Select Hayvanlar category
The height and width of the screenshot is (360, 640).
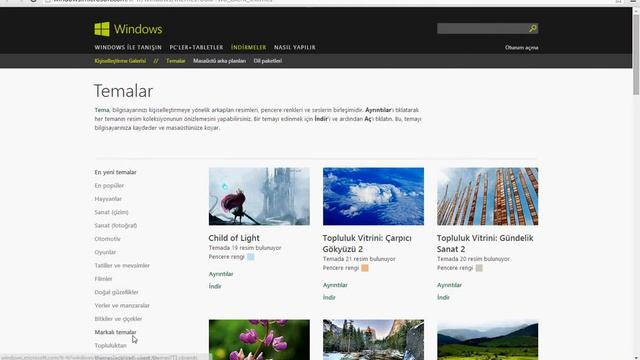[108, 199]
